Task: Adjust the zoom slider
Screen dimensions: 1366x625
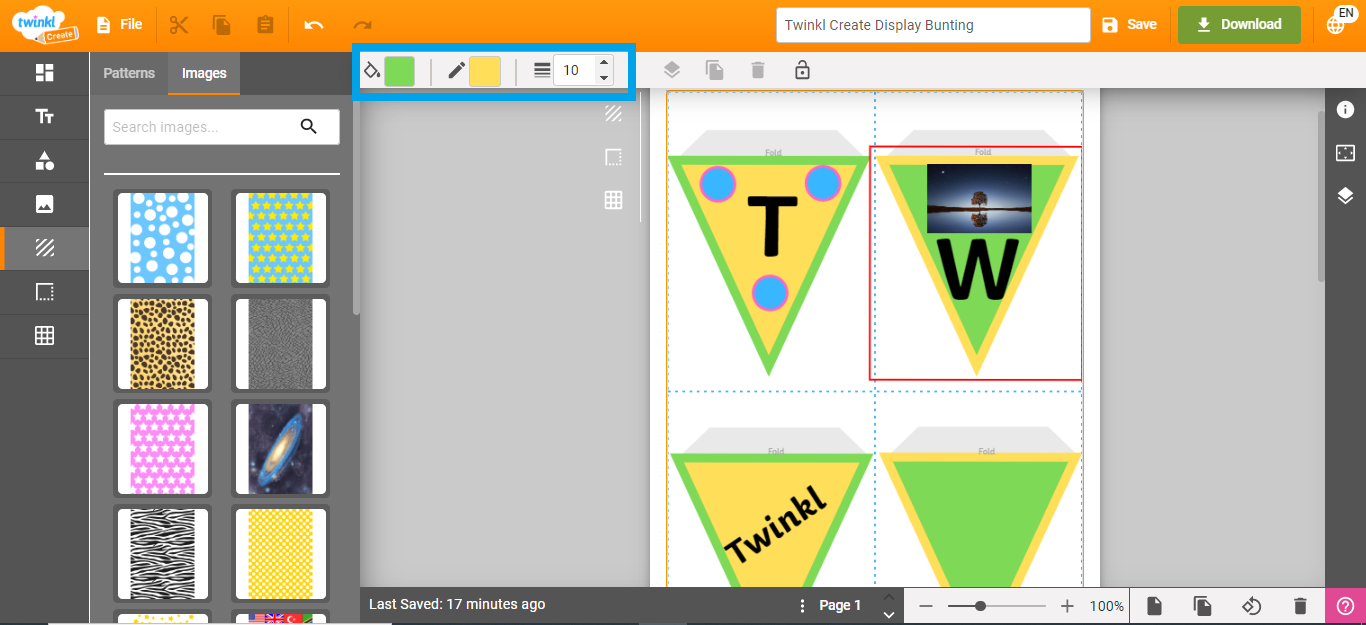Action: click(997, 606)
